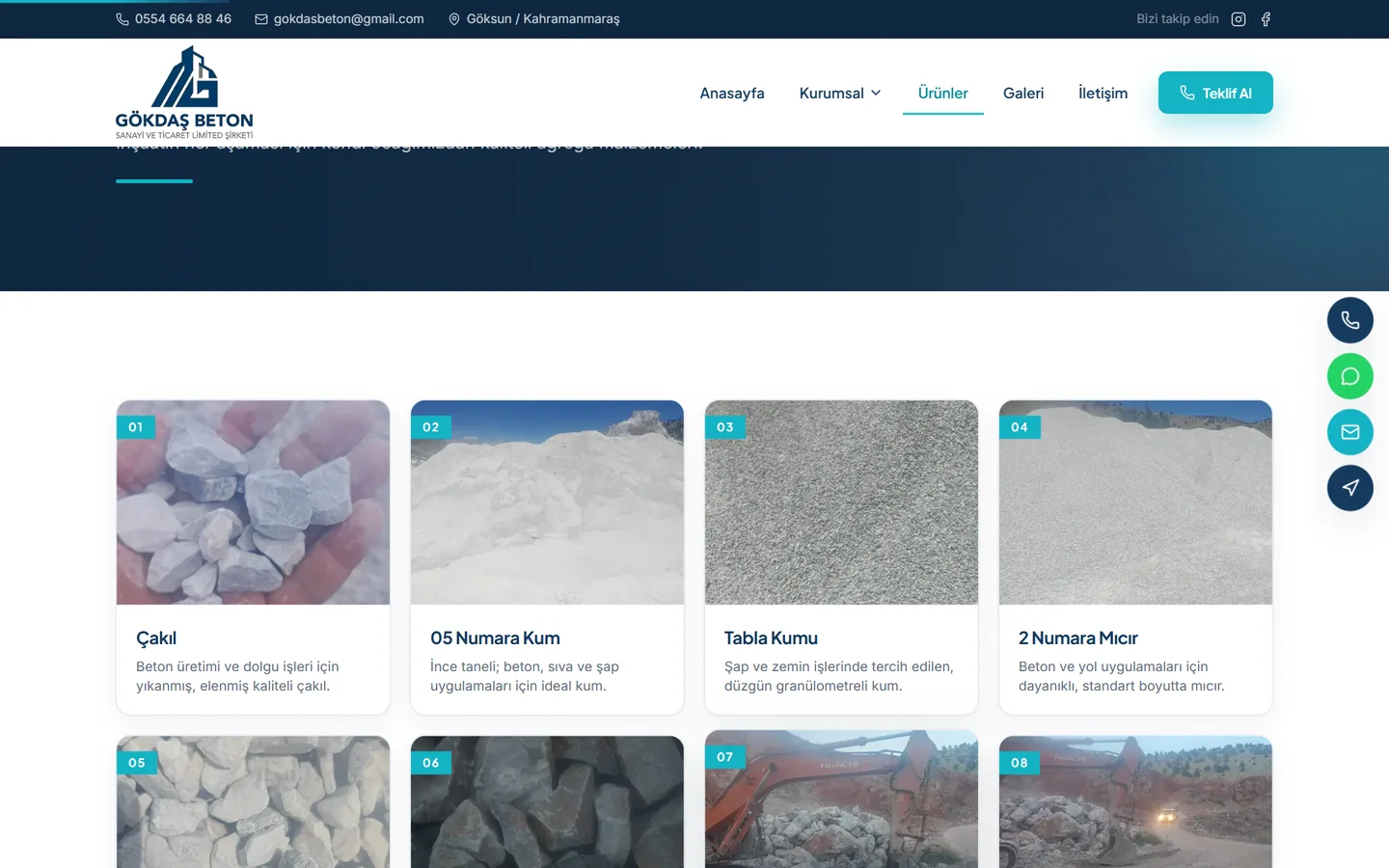Click the Çakıl product title
This screenshot has height=868, width=1389.
(156, 638)
